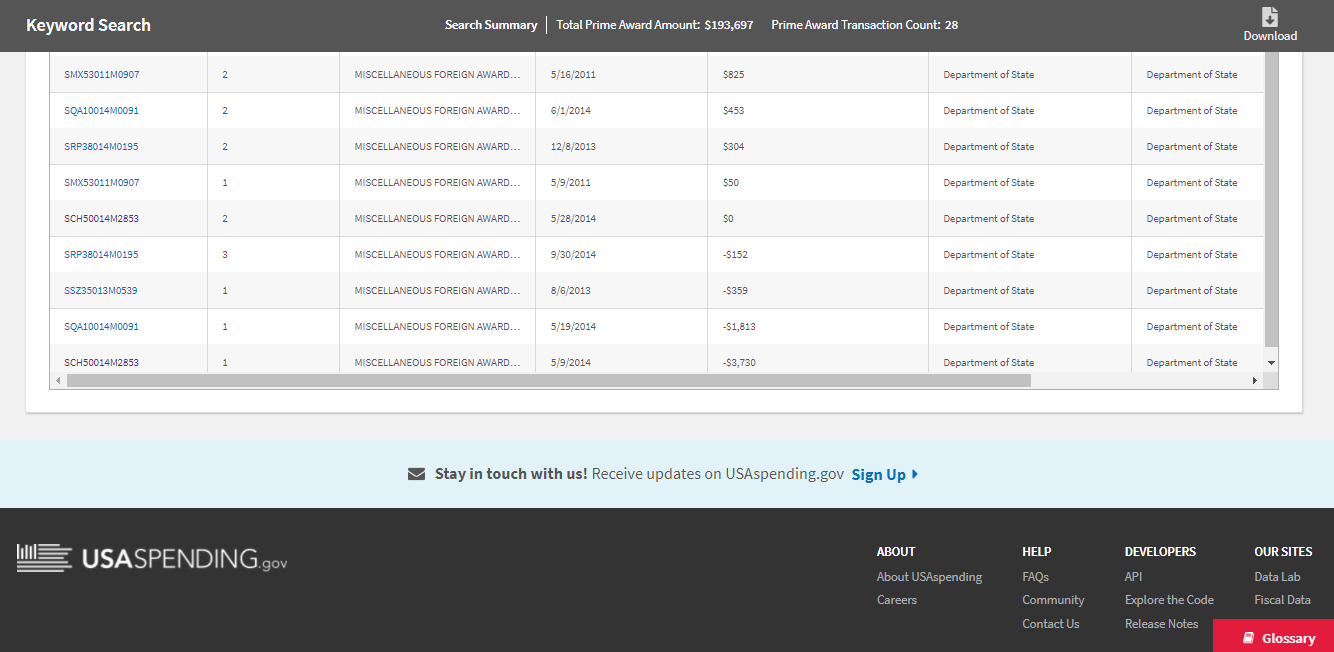This screenshot has height=652, width=1334.
Task: Click the table's scroll-right arrow
Action: point(1256,380)
